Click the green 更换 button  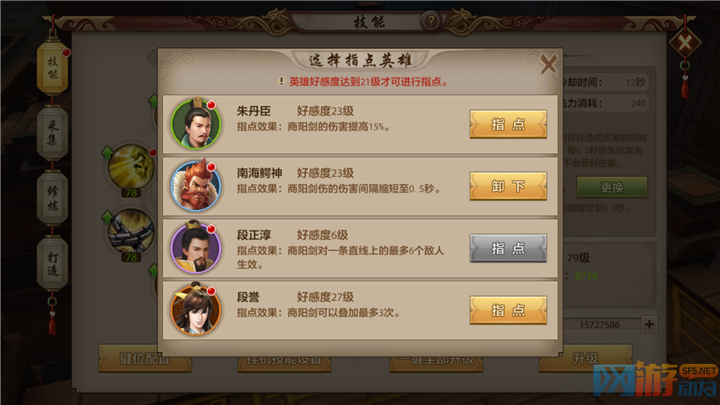pos(612,187)
